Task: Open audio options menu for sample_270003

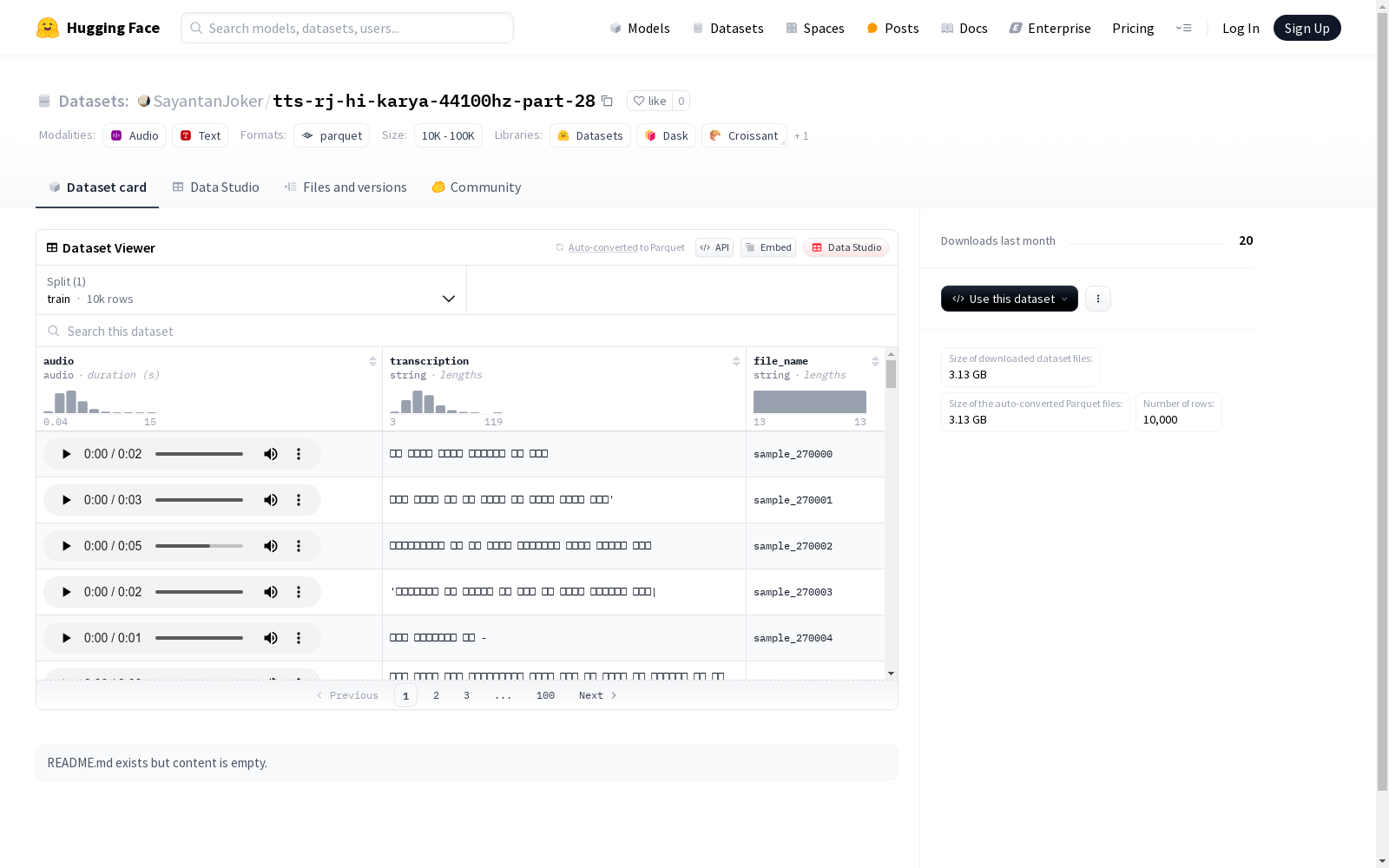Action: point(299,592)
